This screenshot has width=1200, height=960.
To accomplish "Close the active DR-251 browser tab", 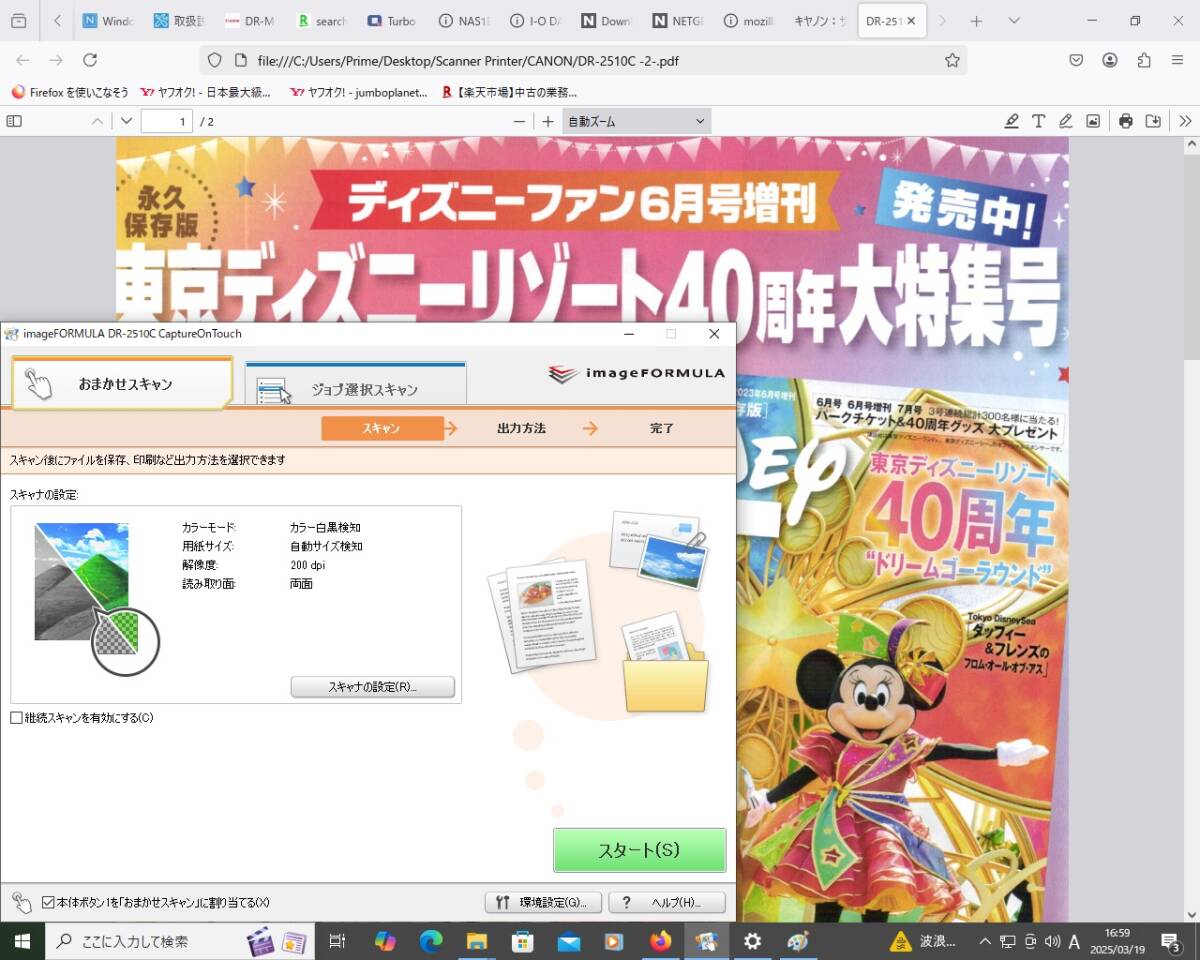I will [x=911, y=21].
